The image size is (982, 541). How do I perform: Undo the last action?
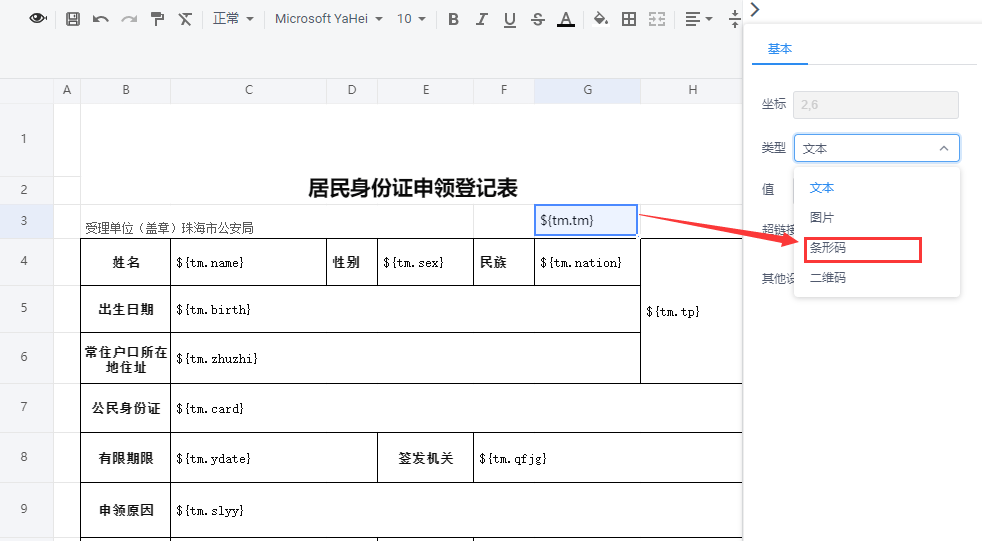[101, 19]
